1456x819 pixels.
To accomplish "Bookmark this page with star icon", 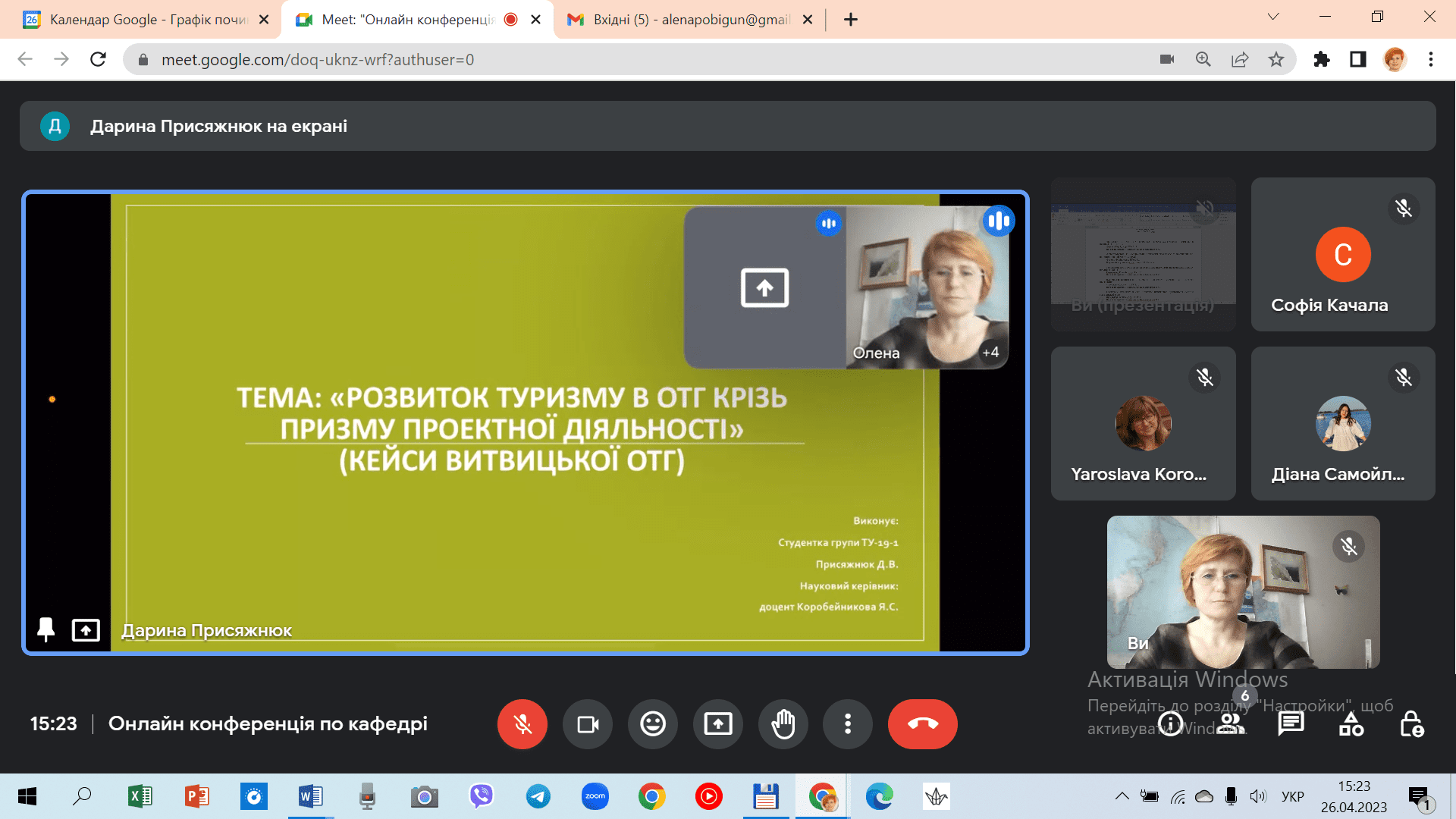I will (x=1276, y=59).
